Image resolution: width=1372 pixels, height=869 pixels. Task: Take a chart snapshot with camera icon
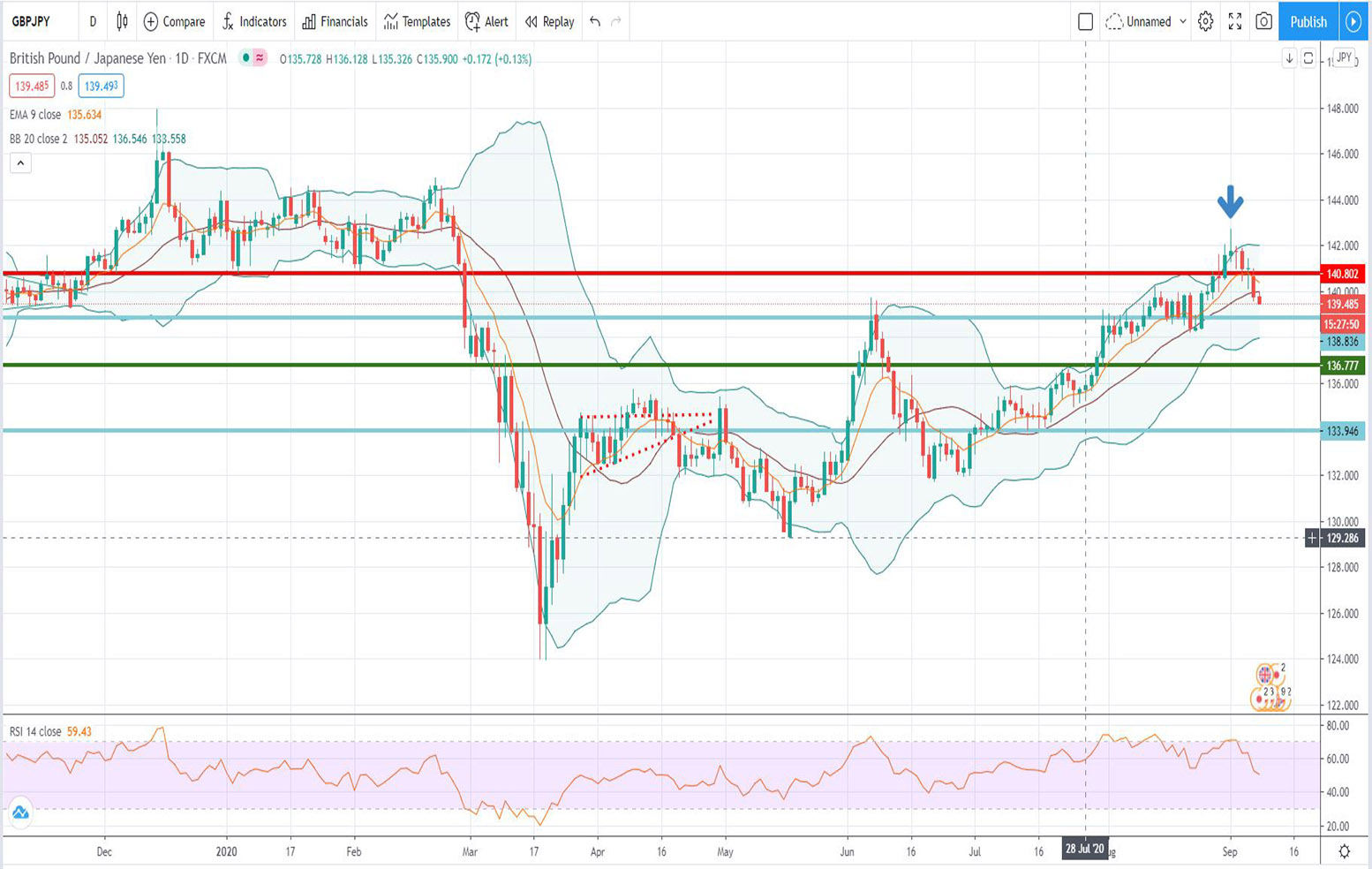(1263, 21)
